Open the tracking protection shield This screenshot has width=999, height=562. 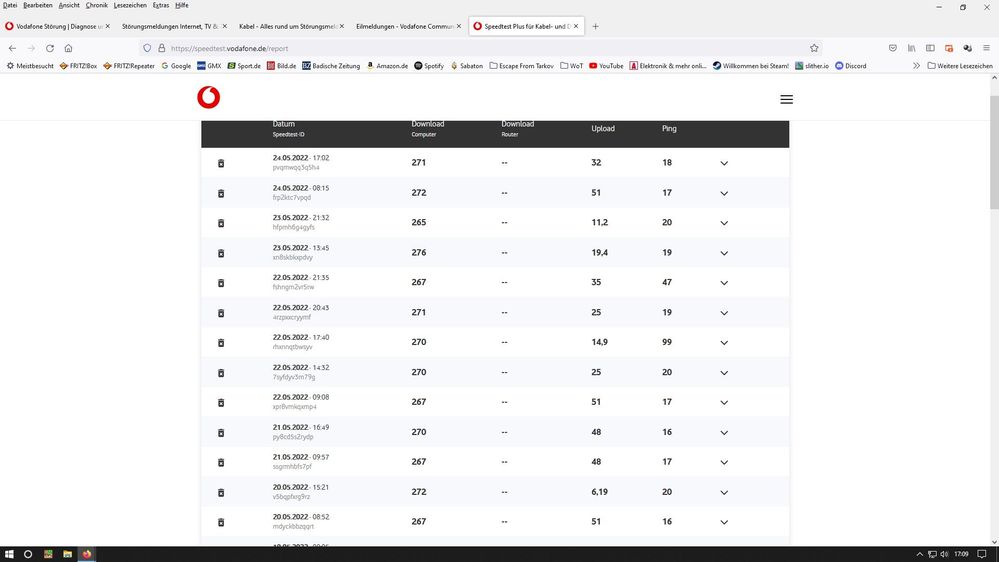pos(147,48)
